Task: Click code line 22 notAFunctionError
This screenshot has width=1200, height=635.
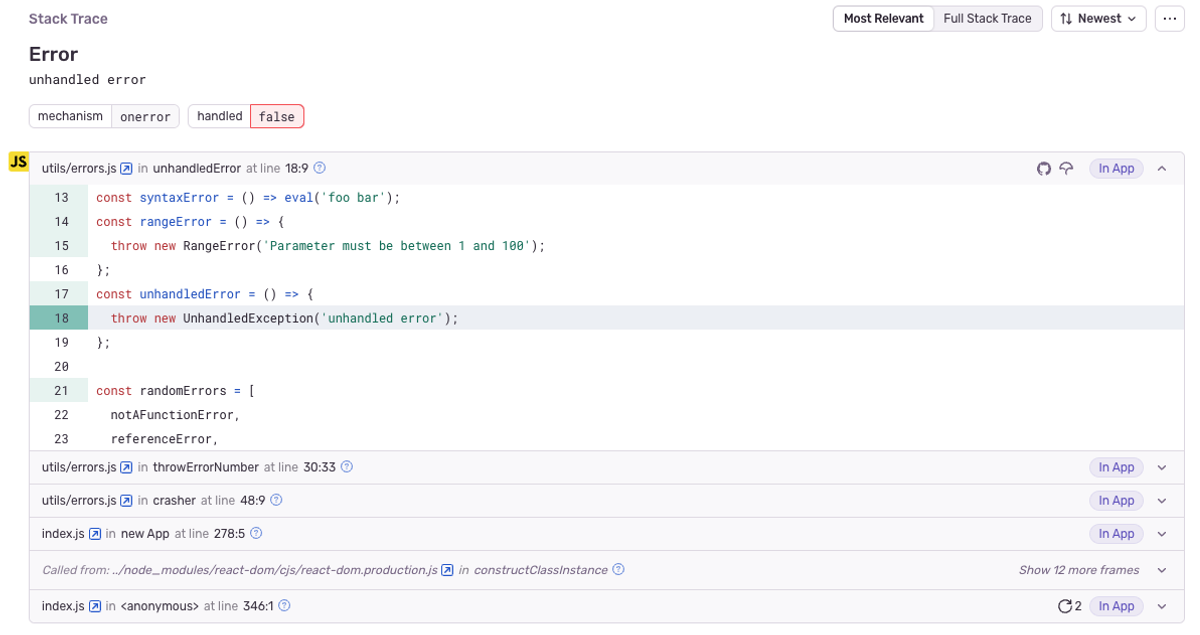Action: click(607, 415)
